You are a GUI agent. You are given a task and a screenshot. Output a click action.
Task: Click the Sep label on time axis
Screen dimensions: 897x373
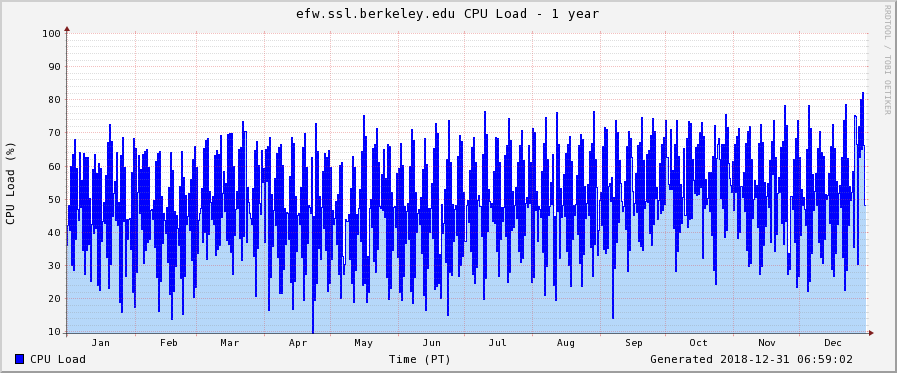click(x=634, y=343)
